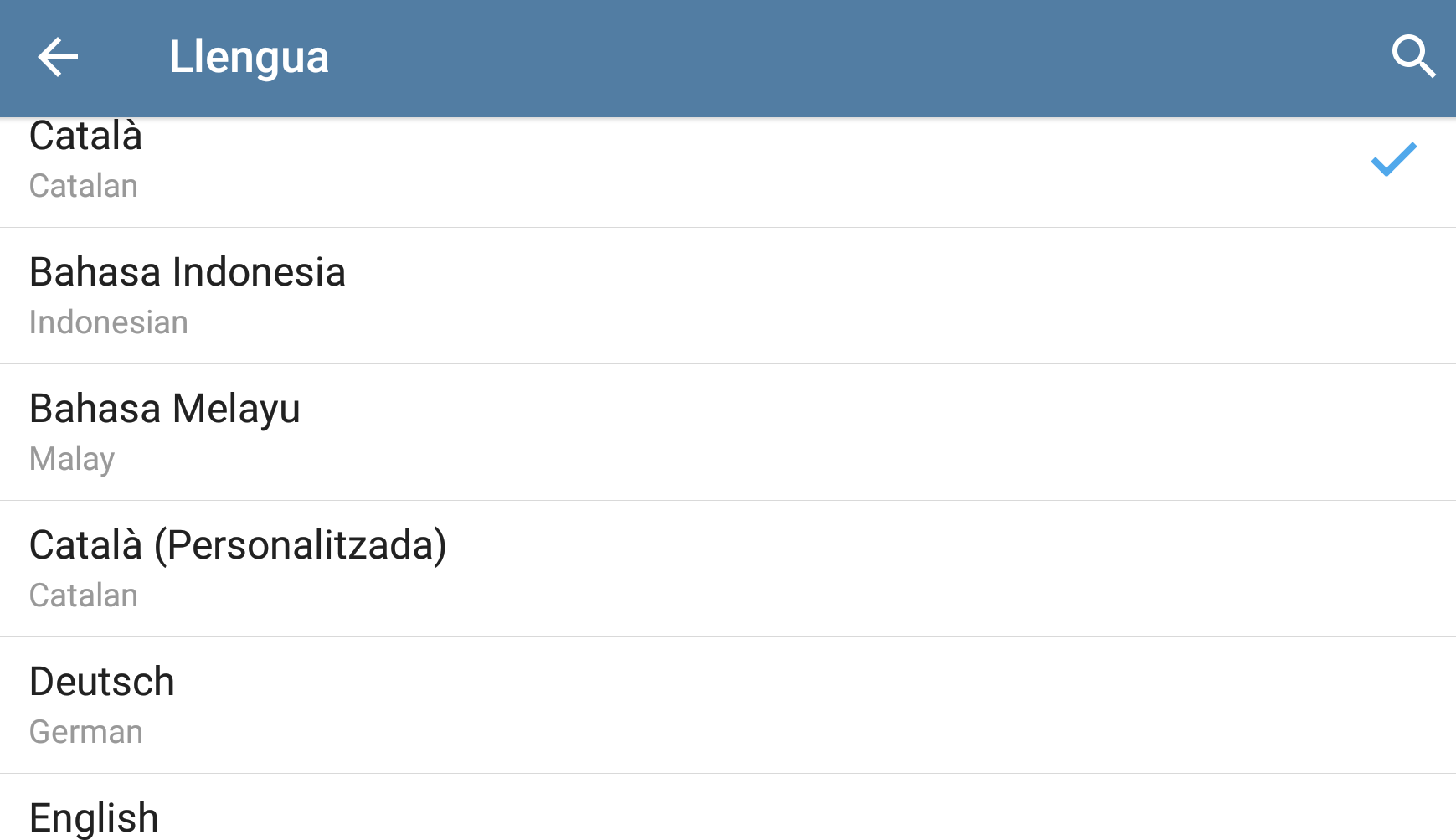Tap the gray "German" subtitle
Image resolution: width=1456 pixels, height=840 pixels.
click(86, 732)
